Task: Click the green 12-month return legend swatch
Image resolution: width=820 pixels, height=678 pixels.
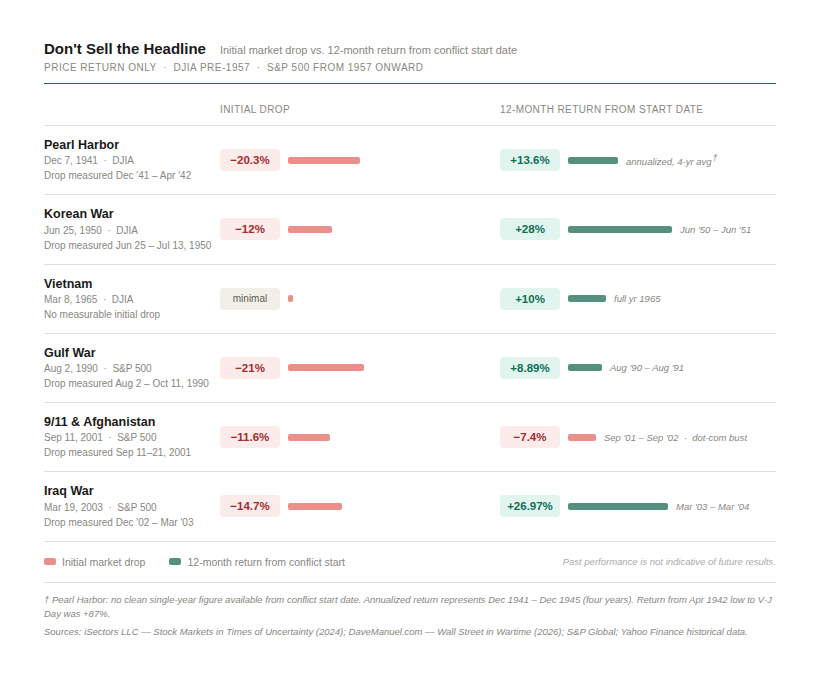Action: pyautogui.click(x=175, y=562)
